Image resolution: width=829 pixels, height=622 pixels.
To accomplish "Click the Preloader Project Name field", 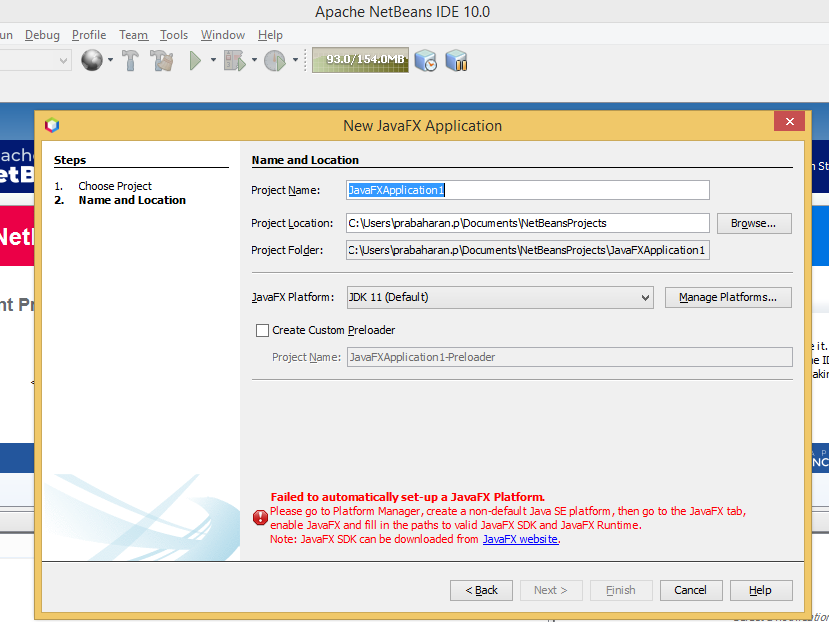I will tap(569, 357).
